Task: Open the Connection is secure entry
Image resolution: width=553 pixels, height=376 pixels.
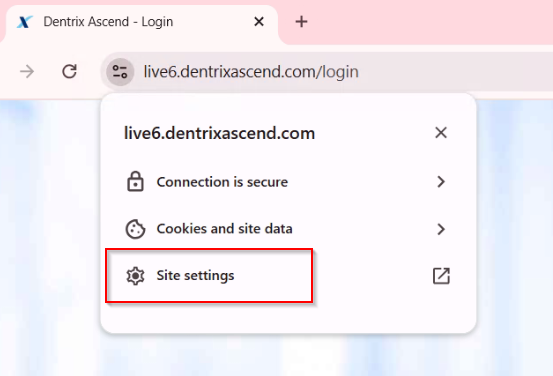Action: (288, 182)
